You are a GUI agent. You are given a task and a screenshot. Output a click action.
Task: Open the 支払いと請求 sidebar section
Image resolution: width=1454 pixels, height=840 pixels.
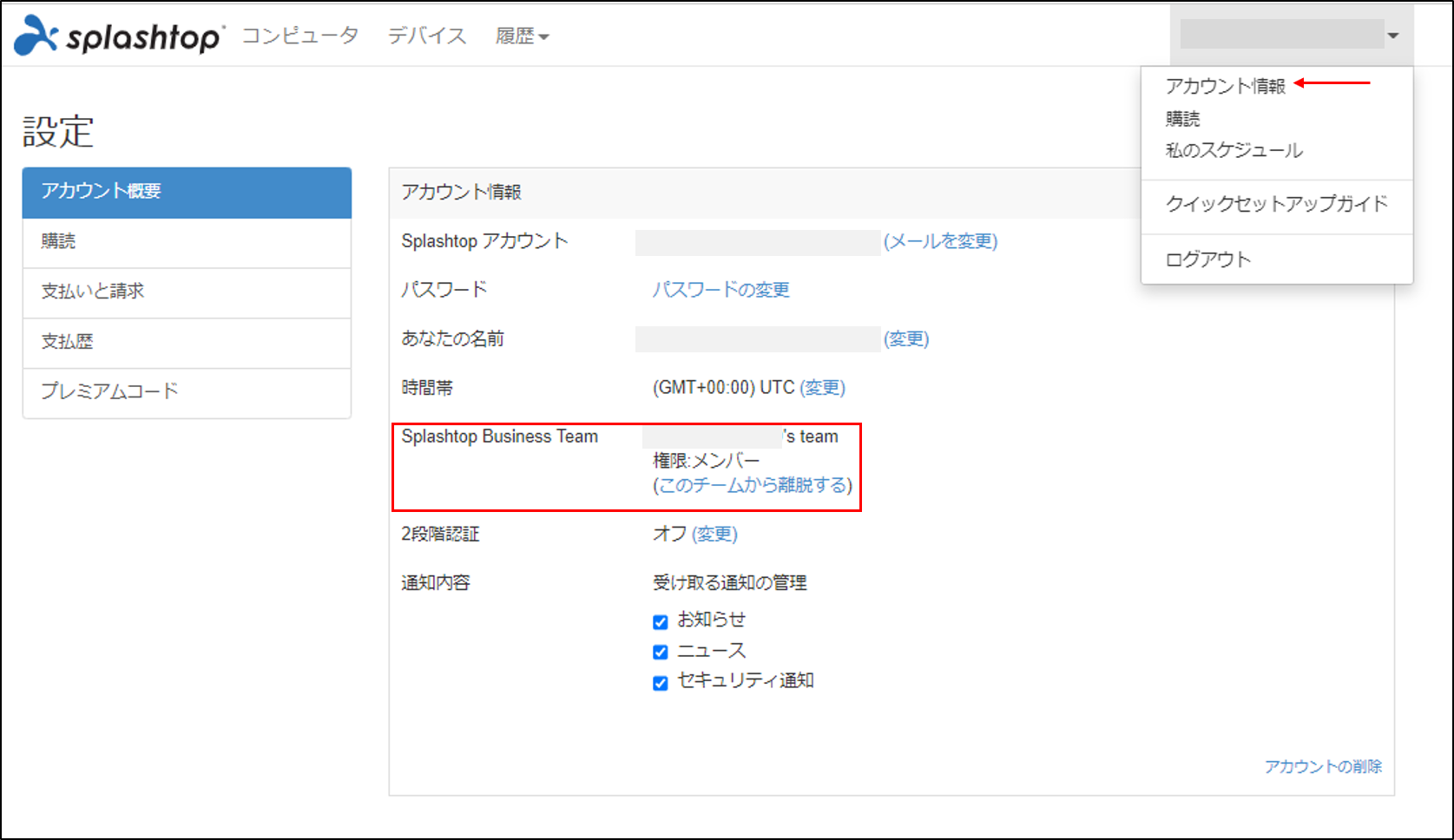187,292
